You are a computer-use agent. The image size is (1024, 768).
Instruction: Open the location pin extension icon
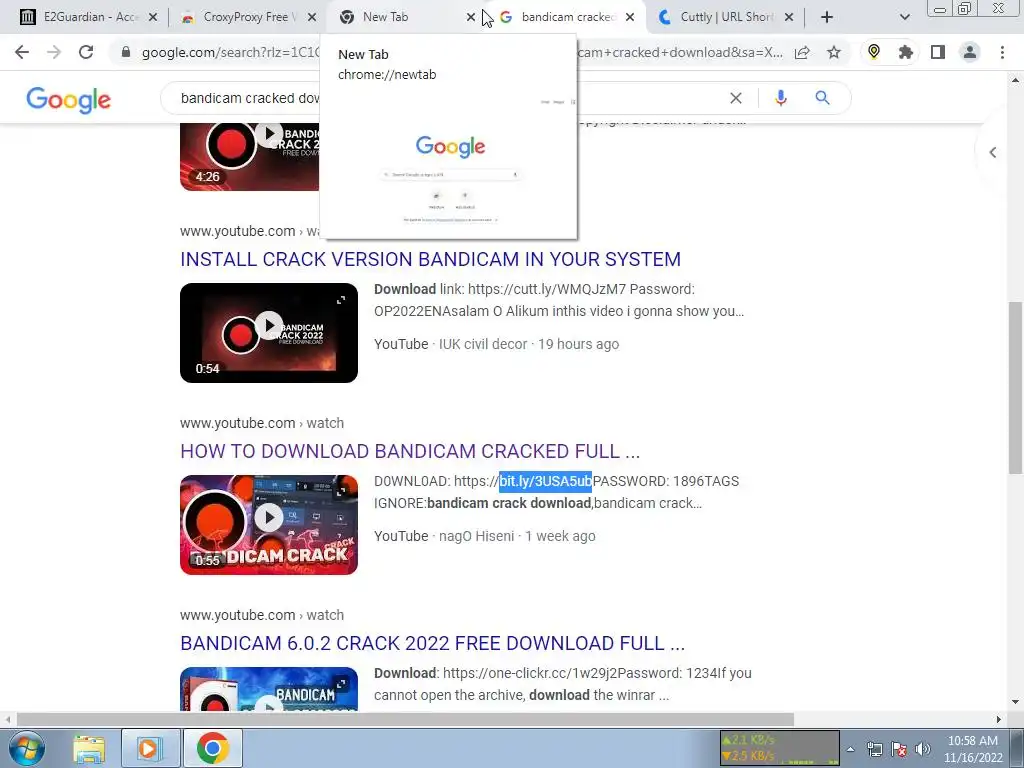(x=874, y=52)
